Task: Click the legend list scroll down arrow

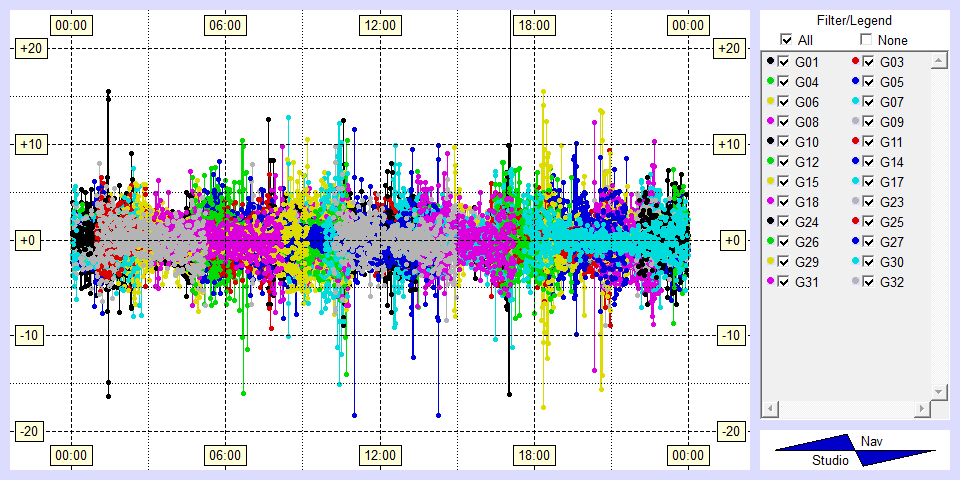Action: 938,391
